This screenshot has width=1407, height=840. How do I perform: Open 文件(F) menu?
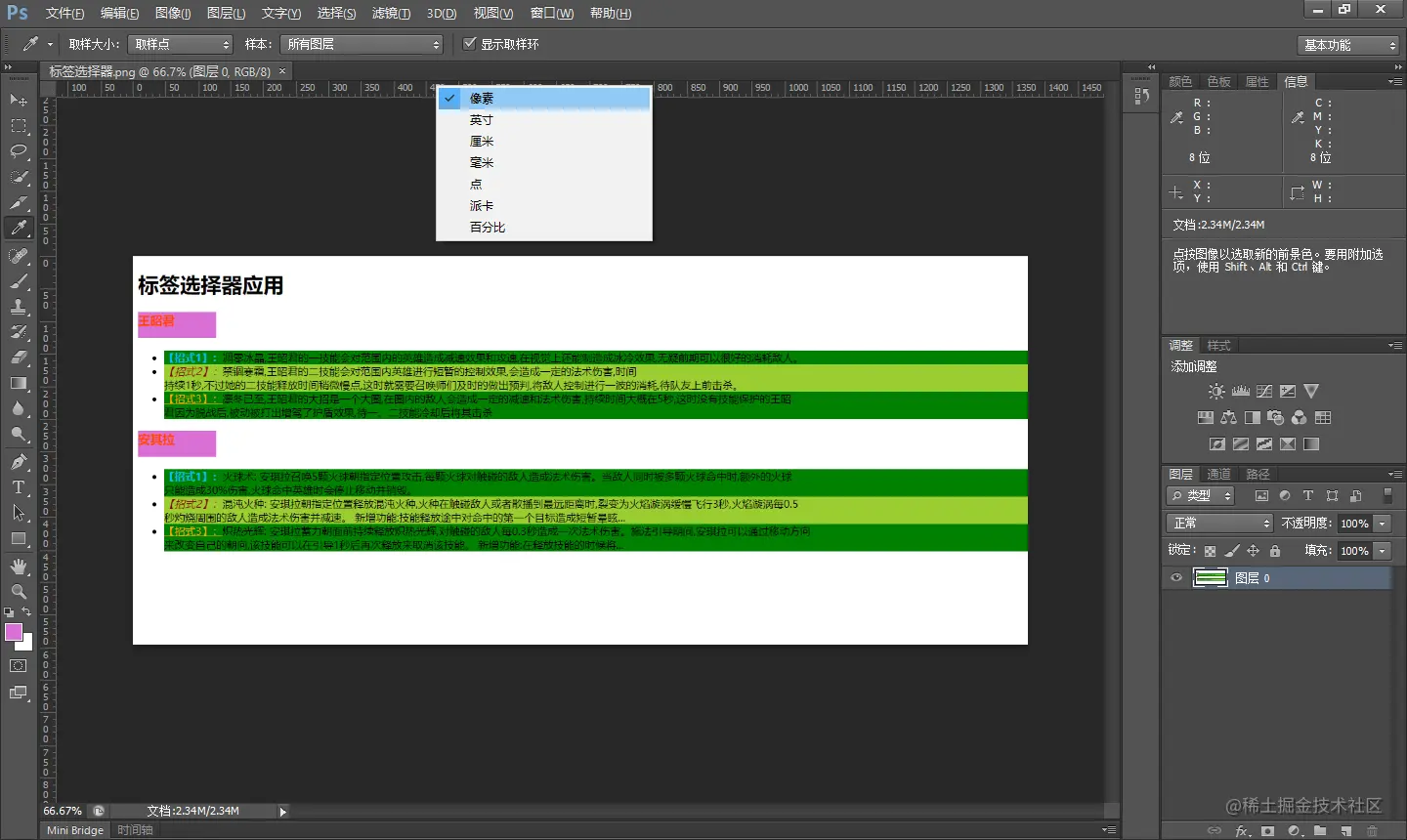(64, 13)
